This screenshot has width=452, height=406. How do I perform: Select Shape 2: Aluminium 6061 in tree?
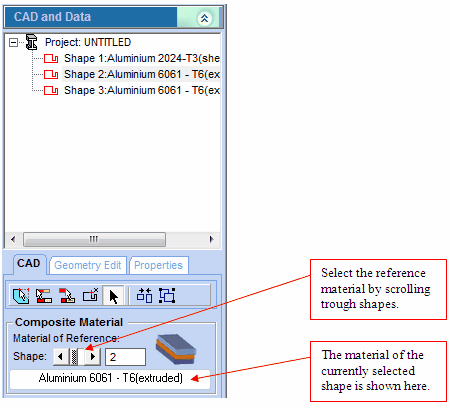point(142,74)
